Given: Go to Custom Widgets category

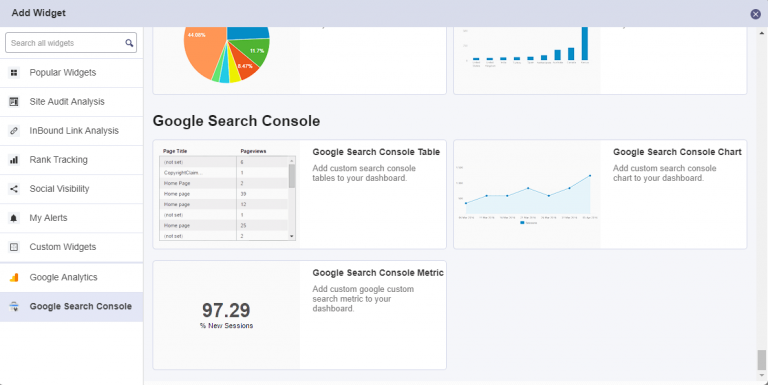Looking at the screenshot, I should coord(72,247).
